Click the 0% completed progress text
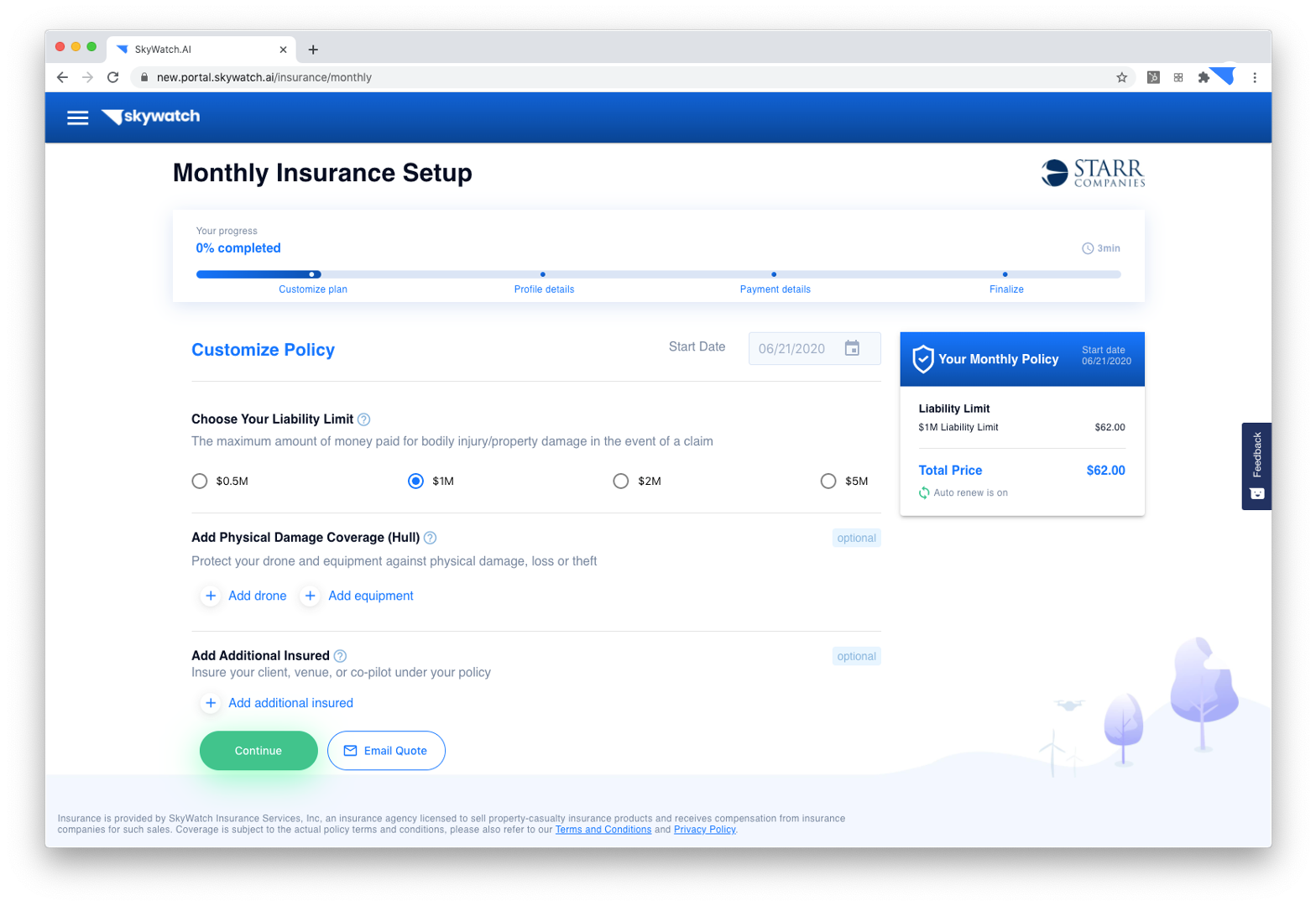Image resolution: width=1316 pixels, height=906 pixels. (238, 248)
